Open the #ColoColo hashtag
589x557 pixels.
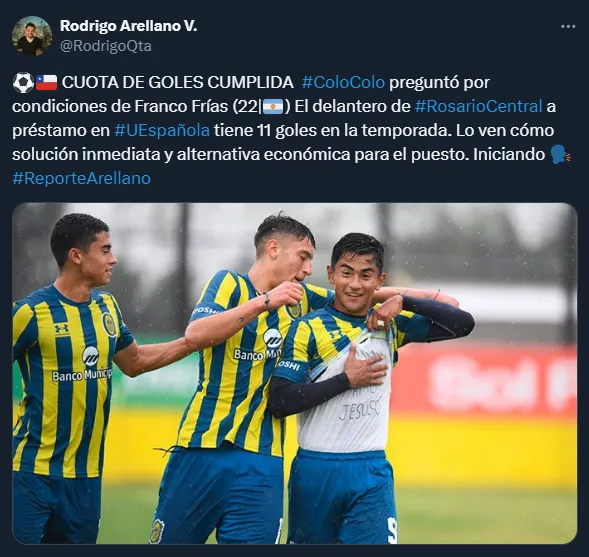(343, 82)
